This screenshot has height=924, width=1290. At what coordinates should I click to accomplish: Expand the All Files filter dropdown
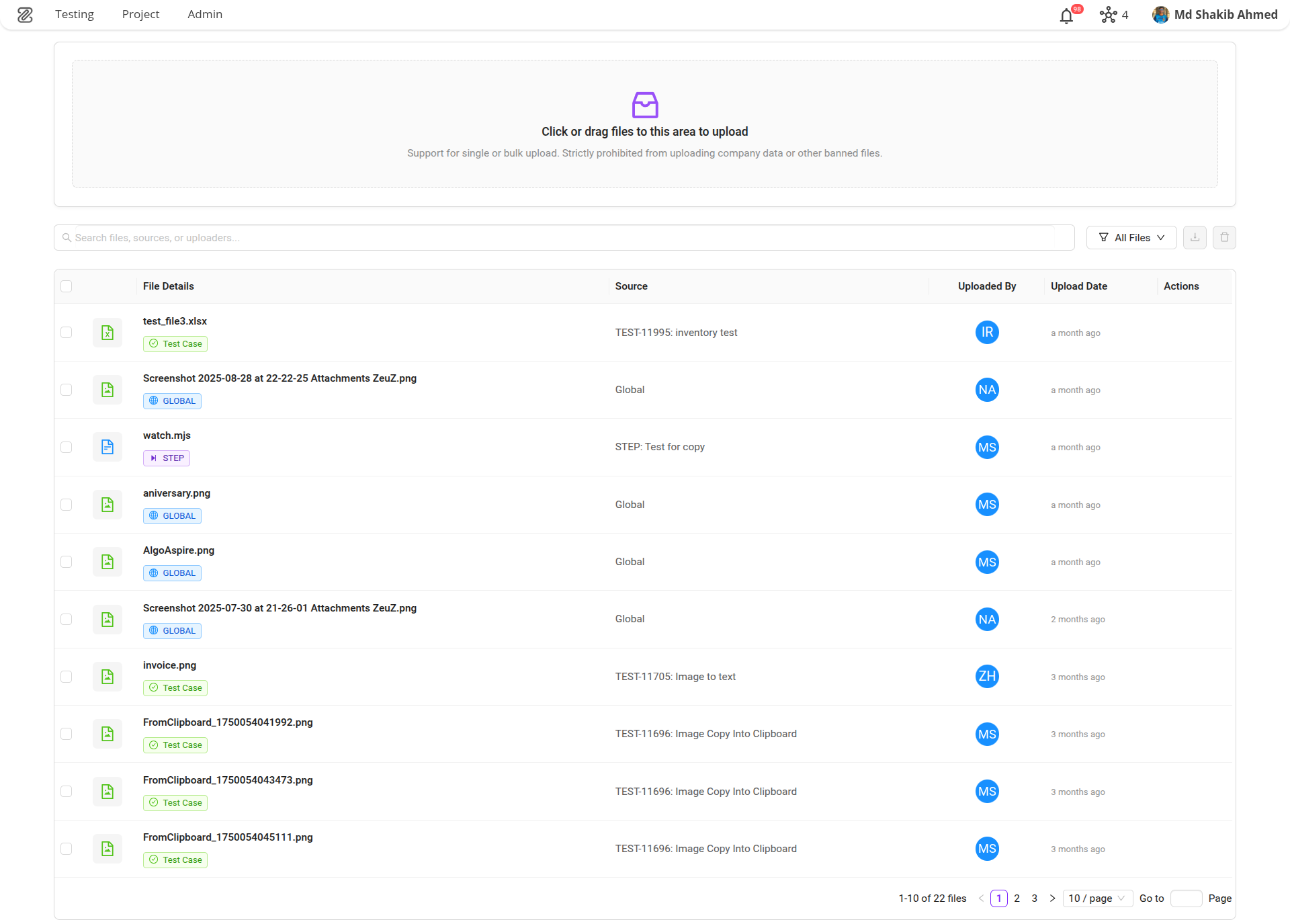point(1131,237)
